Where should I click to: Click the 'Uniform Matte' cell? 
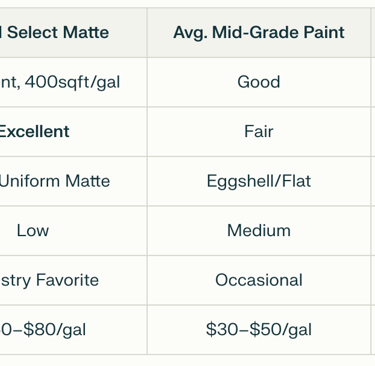(73, 181)
